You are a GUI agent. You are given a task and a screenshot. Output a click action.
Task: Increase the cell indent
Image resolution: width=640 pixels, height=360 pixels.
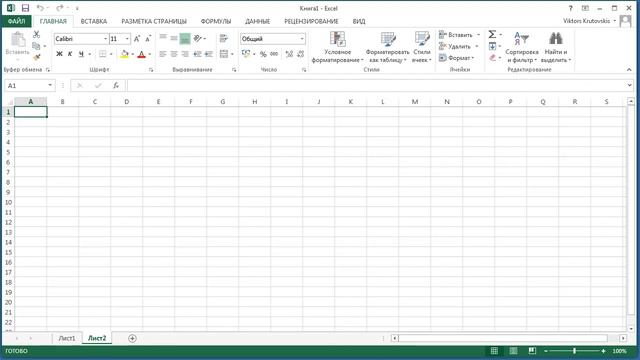pyautogui.click(x=209, y=54)
